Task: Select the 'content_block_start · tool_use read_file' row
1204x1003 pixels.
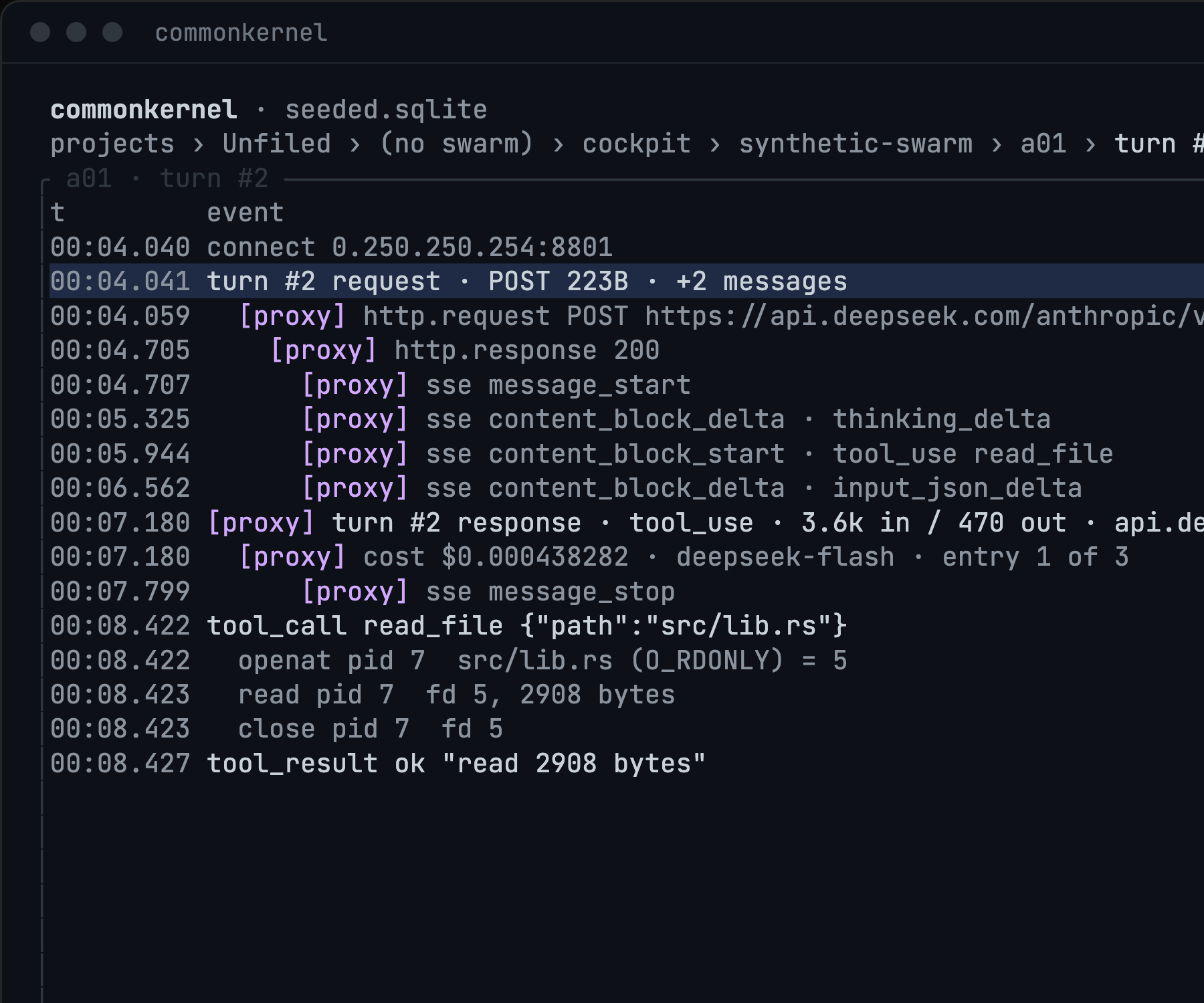Action: click(627, 454)
